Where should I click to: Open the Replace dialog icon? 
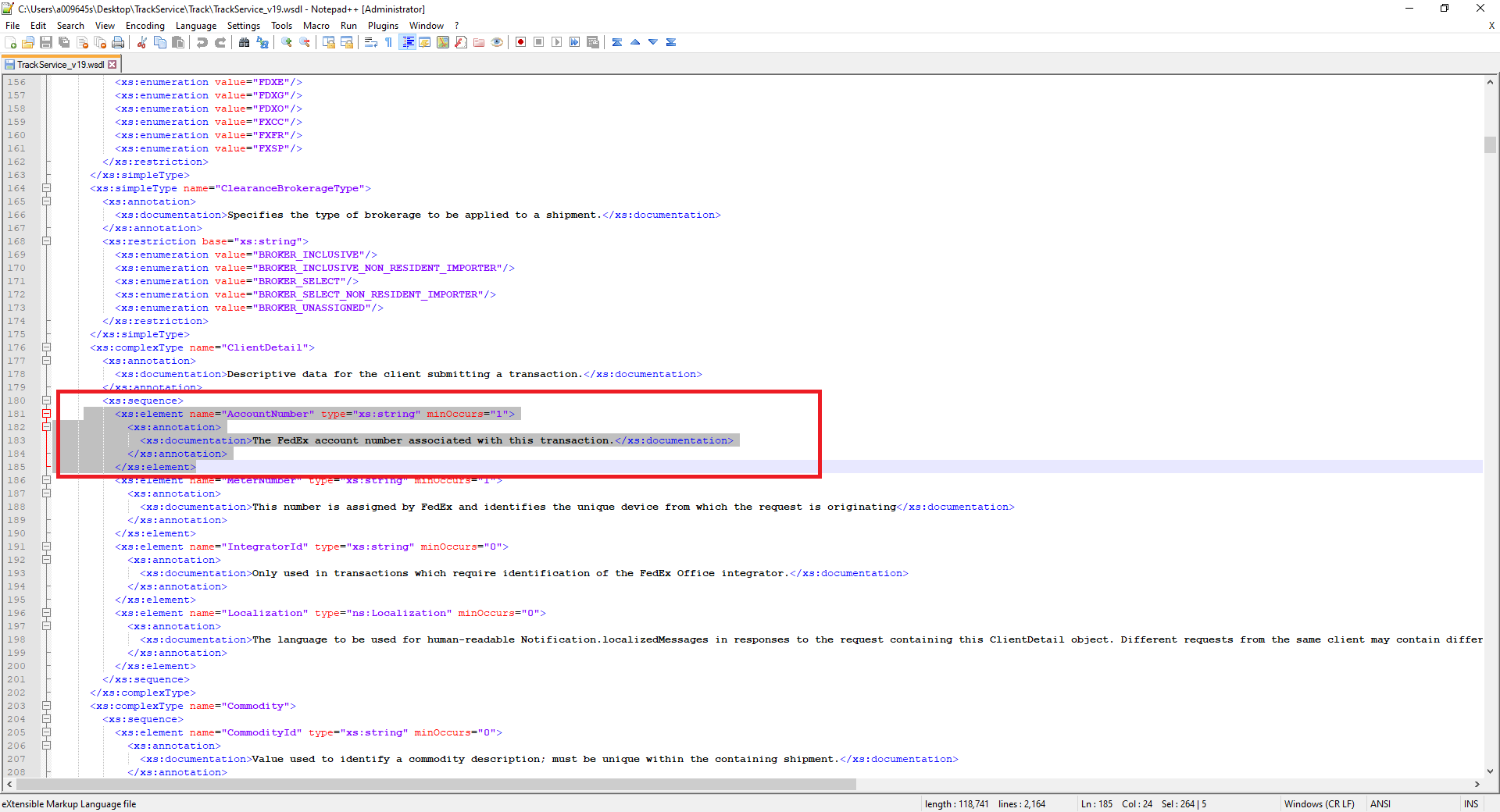point(262,42)
